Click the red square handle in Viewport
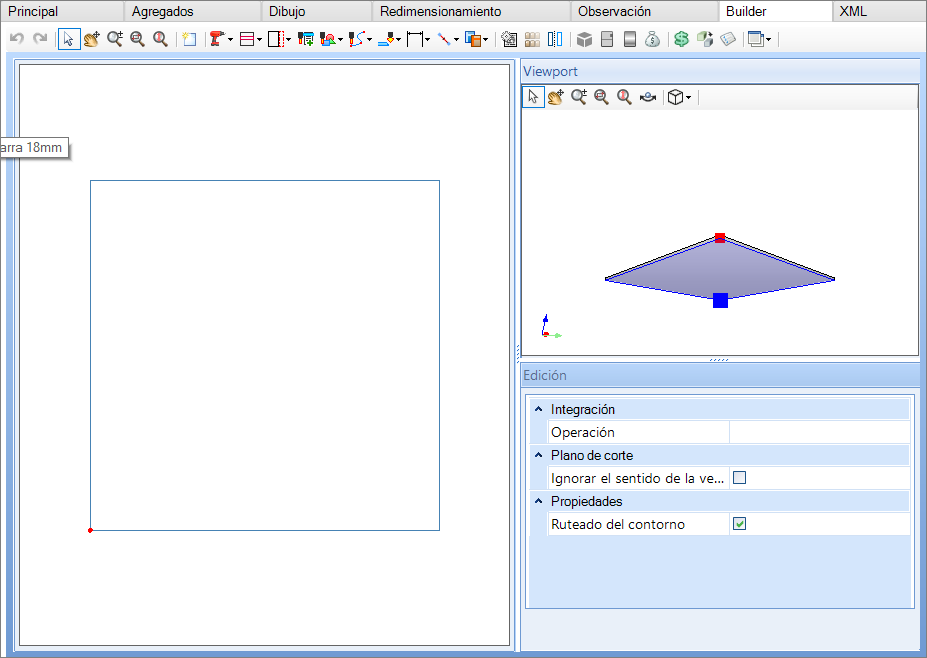The height and width of the screenshot is (658, 927). tap(719, 238)
